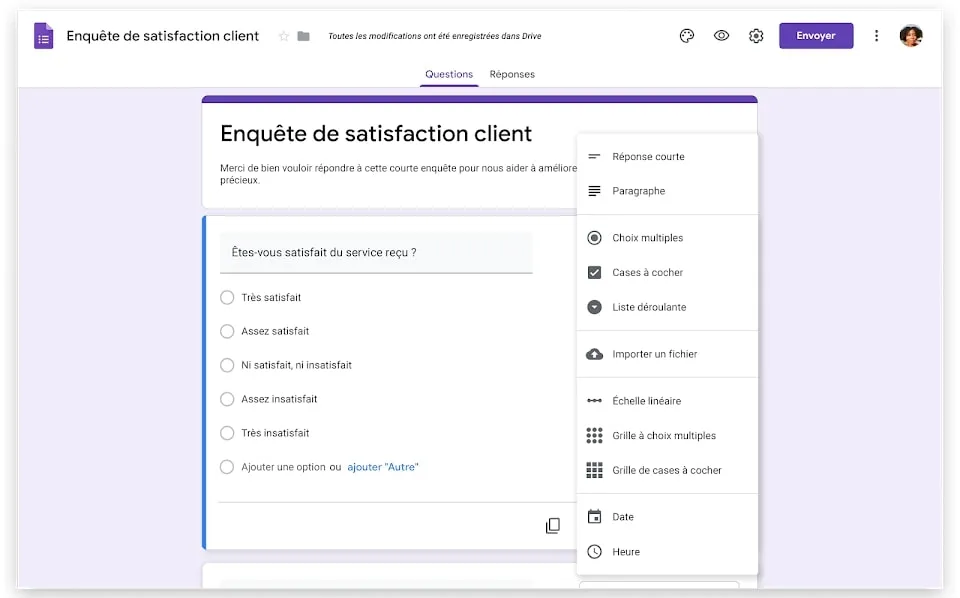Click the checkbox grid squares icon
960x598 pixels.
pyautogui.click(x=594, y=470)
